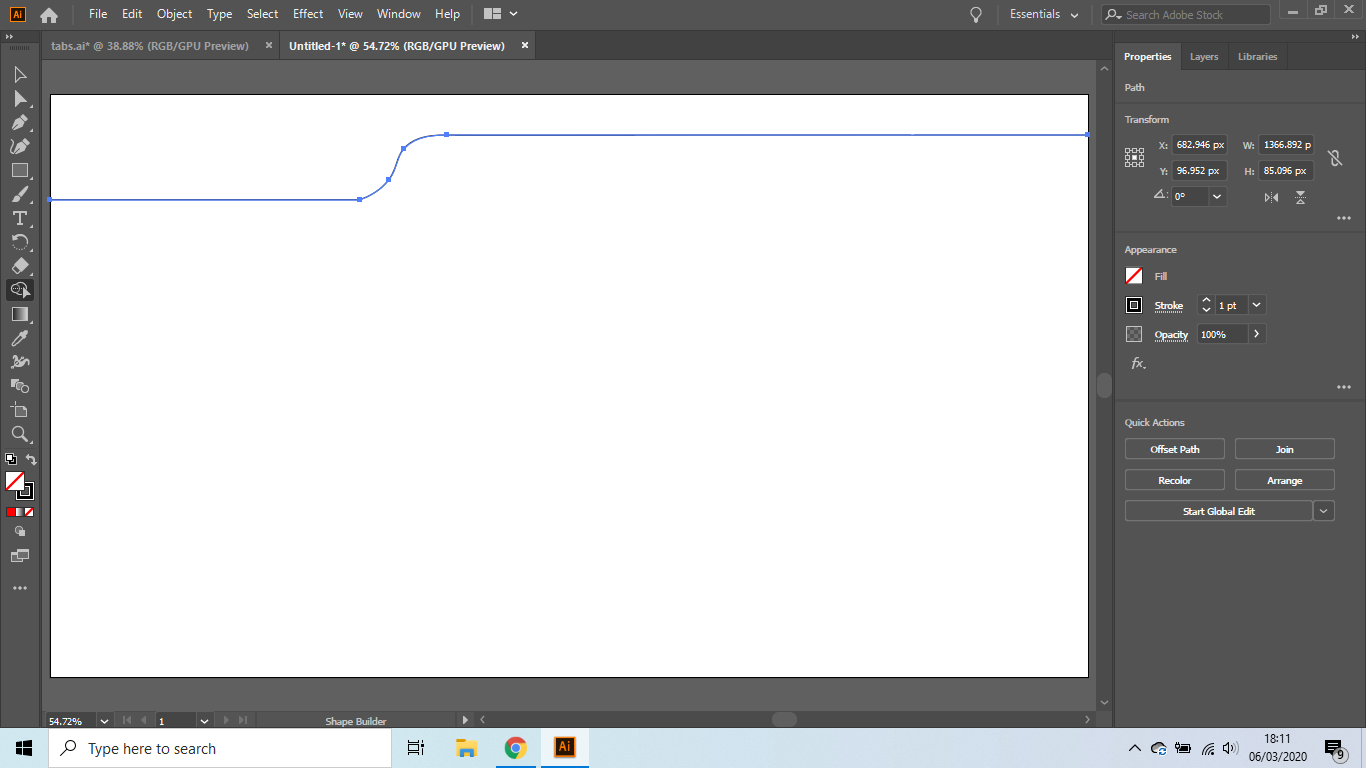Select the Pen tool
The width and height of the screenshot is (1366, 768).
[20, 121]
